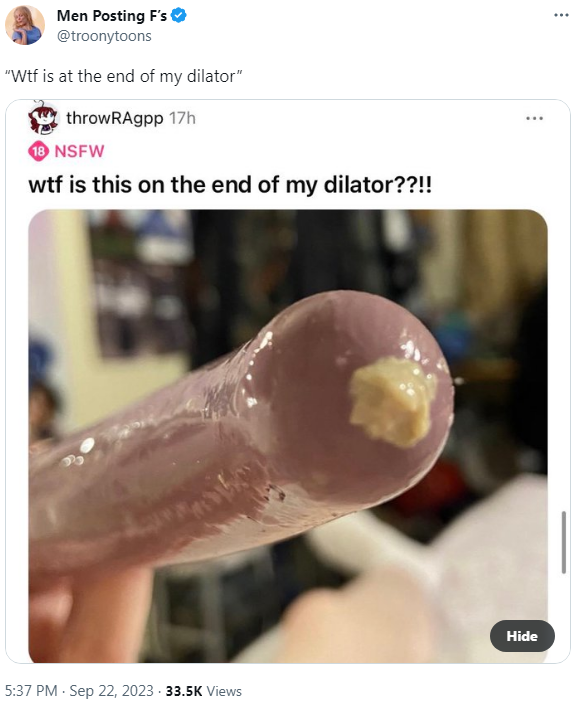The width and height of the screenshot is (576, 704).
Task: Open the quoted post card header area
Action: 288,119
